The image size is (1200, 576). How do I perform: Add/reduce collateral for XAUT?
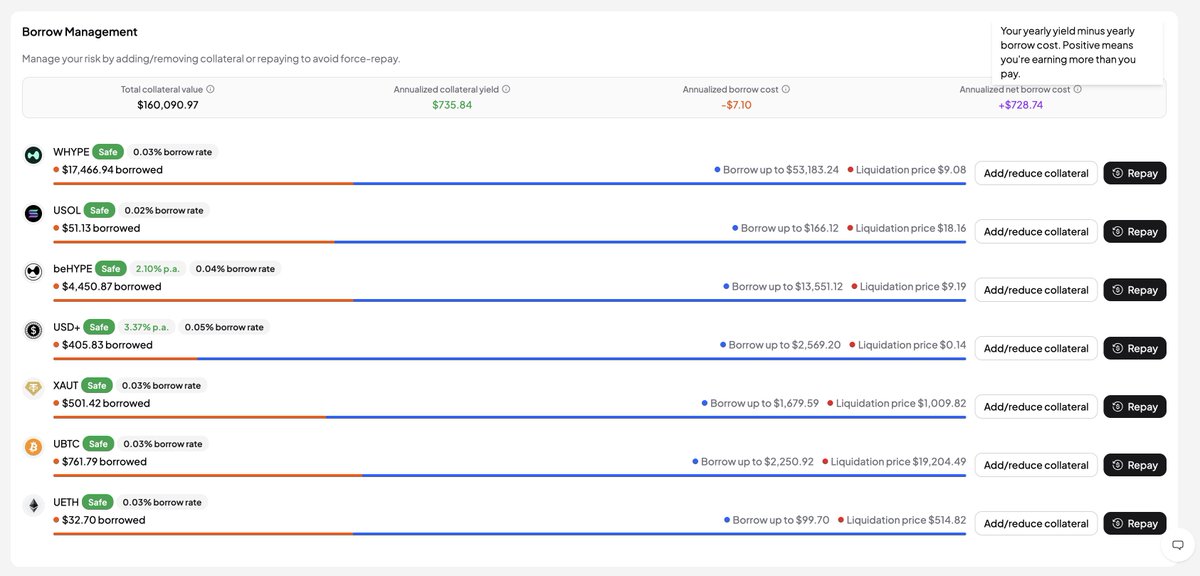(x=1036, y=407)
